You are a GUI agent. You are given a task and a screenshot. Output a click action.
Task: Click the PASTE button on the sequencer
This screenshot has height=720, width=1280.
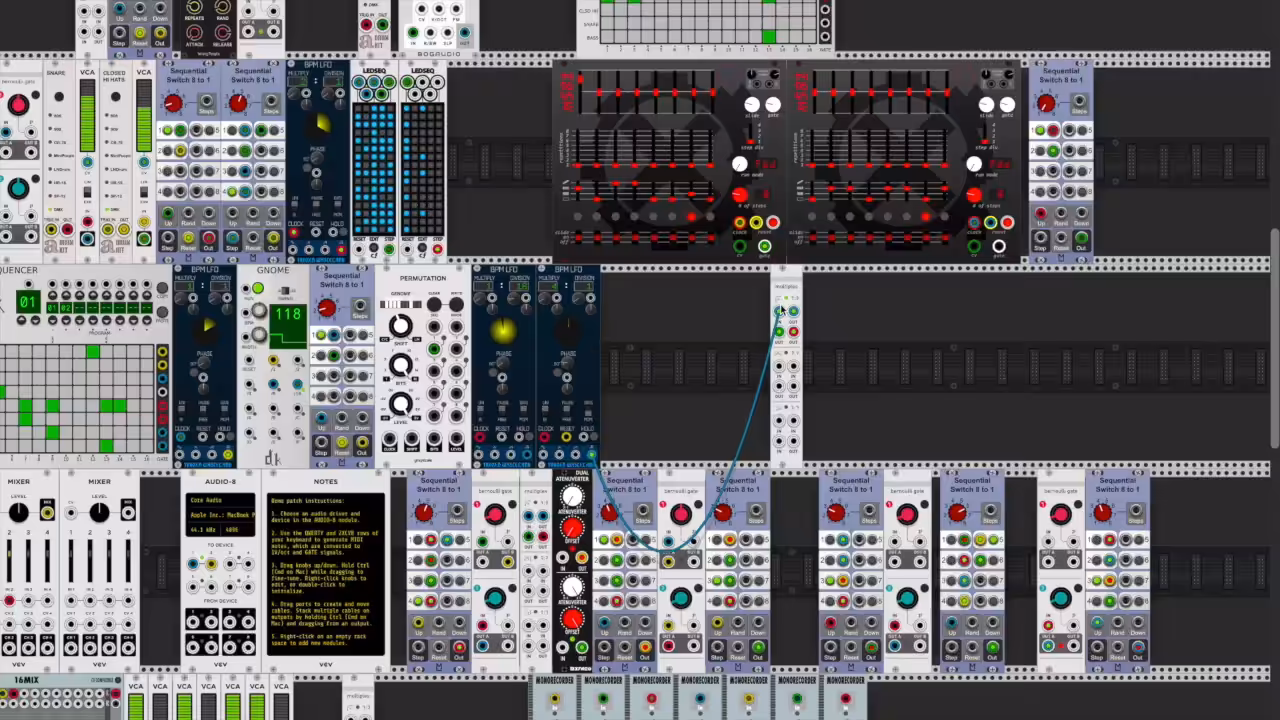click(163, 313)
